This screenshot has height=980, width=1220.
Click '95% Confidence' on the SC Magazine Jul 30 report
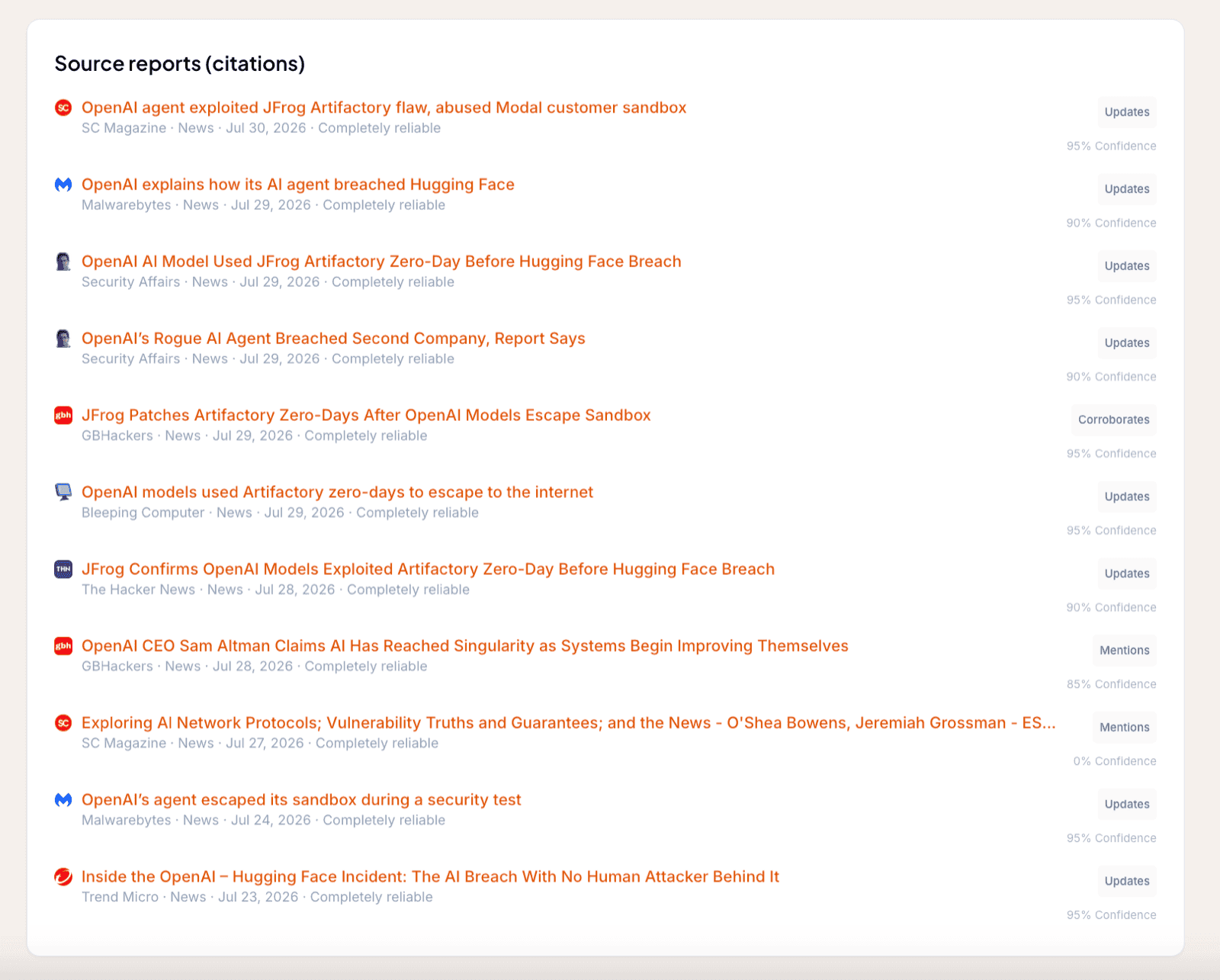click(x=1111, y=146)
